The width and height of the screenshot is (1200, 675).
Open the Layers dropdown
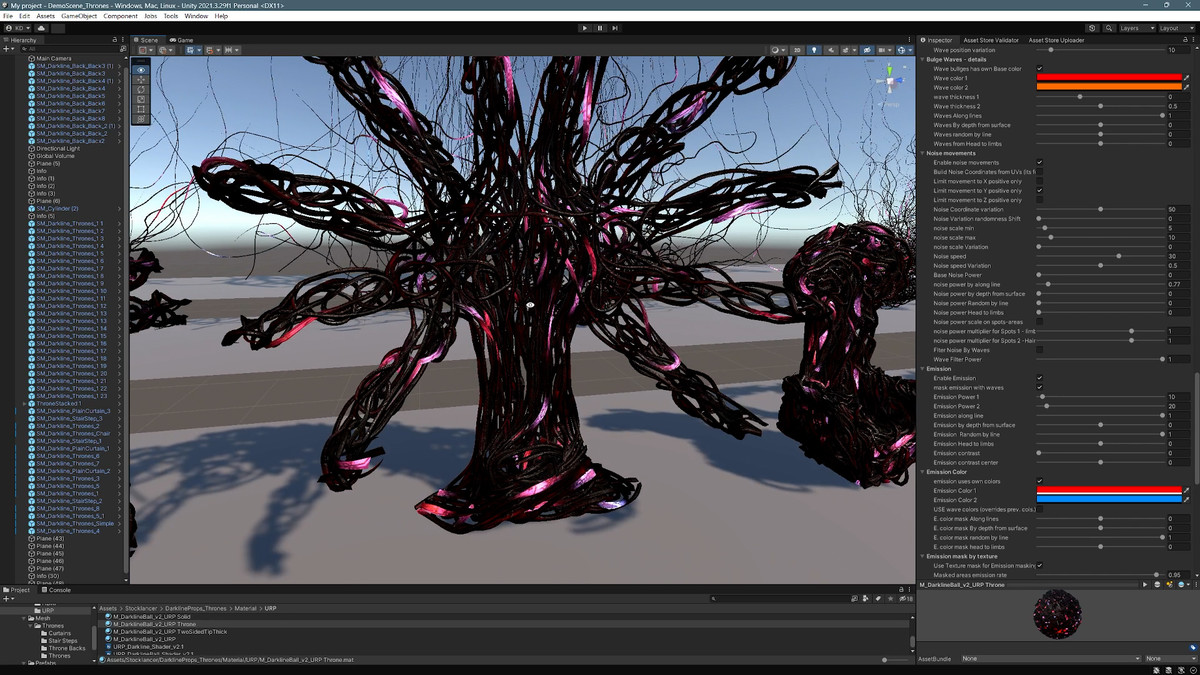(1137, 28)
